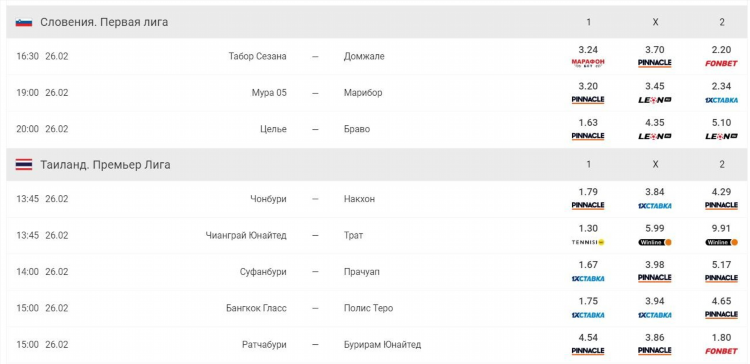Open the Чианграй Юнайтед team link

246,235
